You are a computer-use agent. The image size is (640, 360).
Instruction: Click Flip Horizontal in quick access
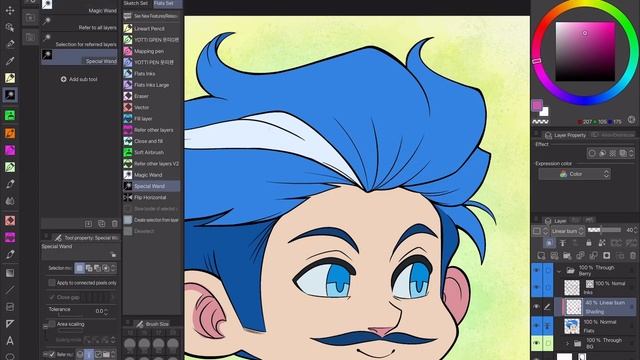(x=151, y=197)
